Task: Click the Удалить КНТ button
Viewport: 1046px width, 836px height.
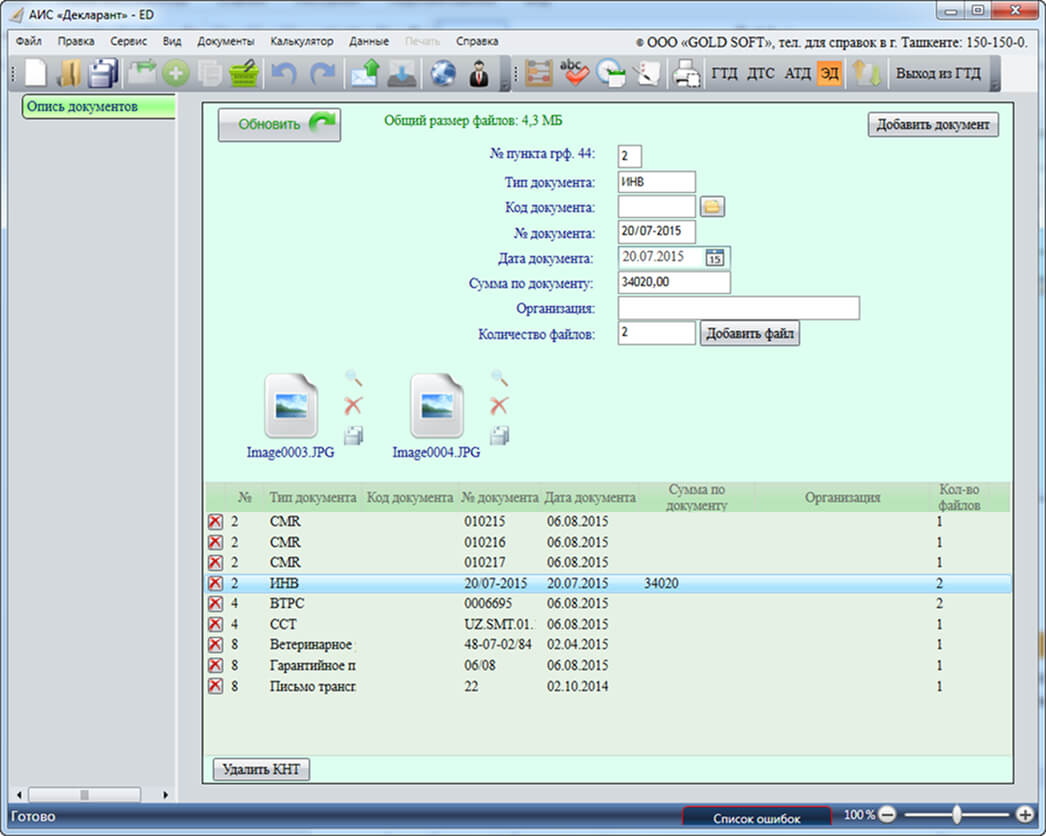Action: tap(261, 769)
